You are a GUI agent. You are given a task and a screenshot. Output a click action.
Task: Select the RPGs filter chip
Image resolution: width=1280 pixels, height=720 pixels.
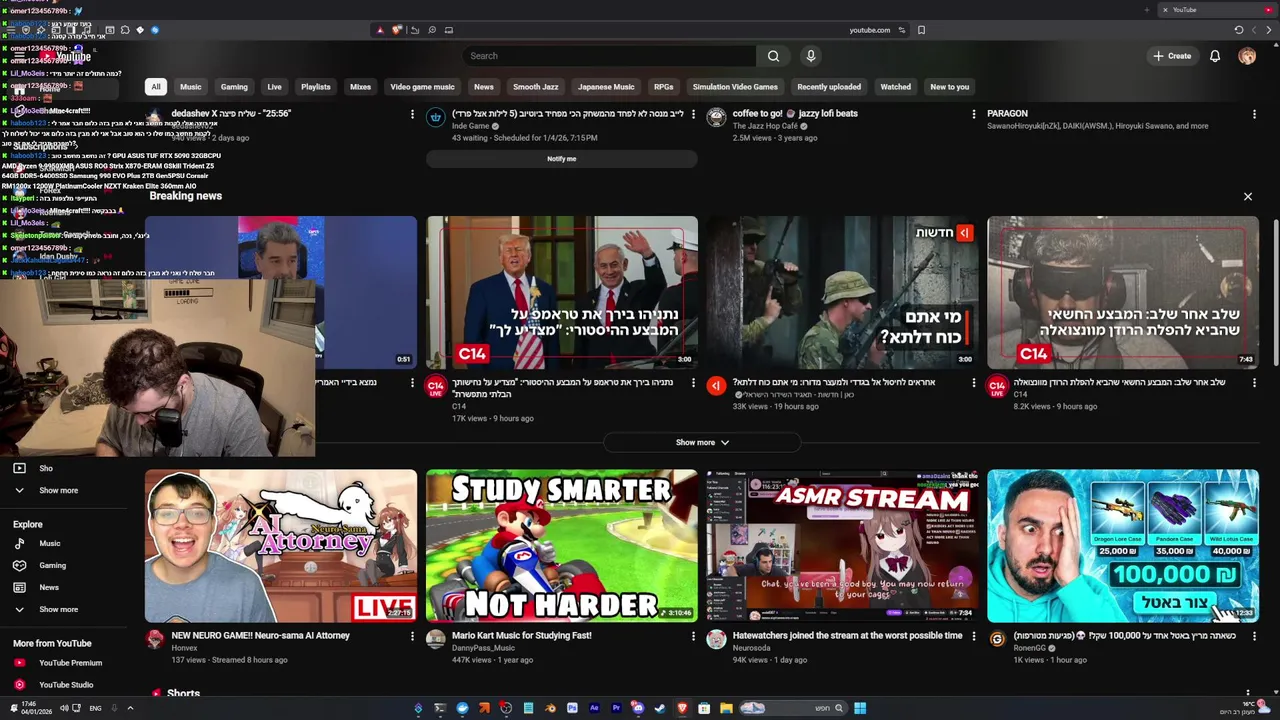663,87
